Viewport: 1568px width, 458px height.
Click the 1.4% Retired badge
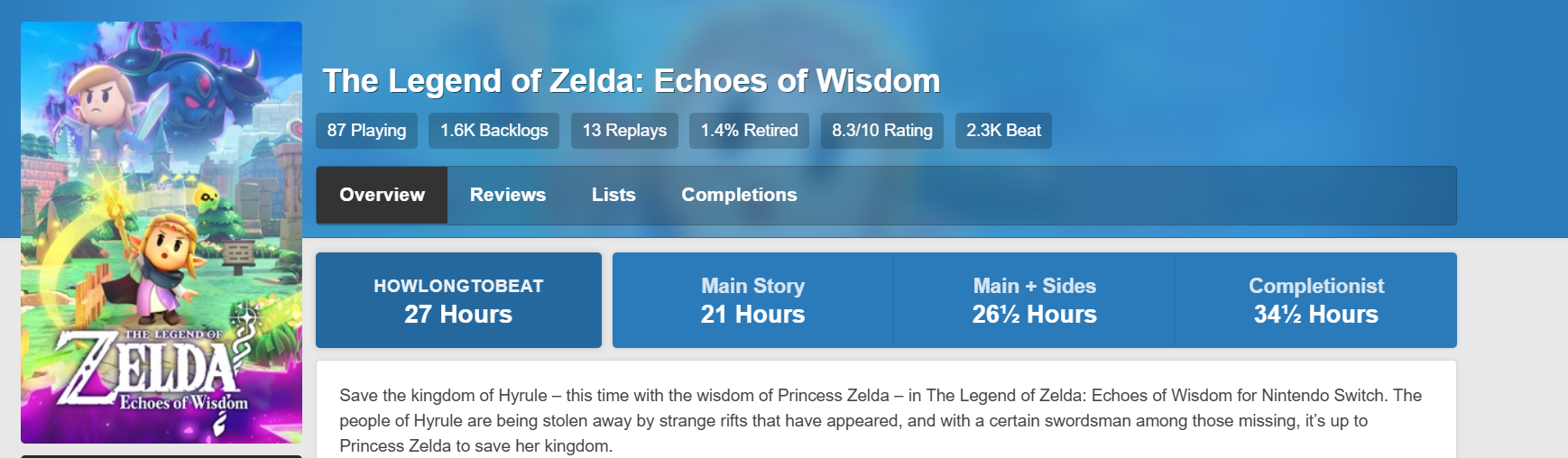click(749, 131)
